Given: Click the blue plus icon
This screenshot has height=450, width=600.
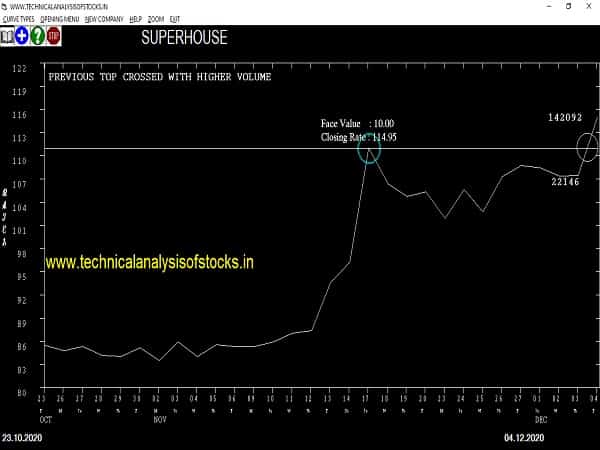Looking at the screenshot, I should 22,37.
